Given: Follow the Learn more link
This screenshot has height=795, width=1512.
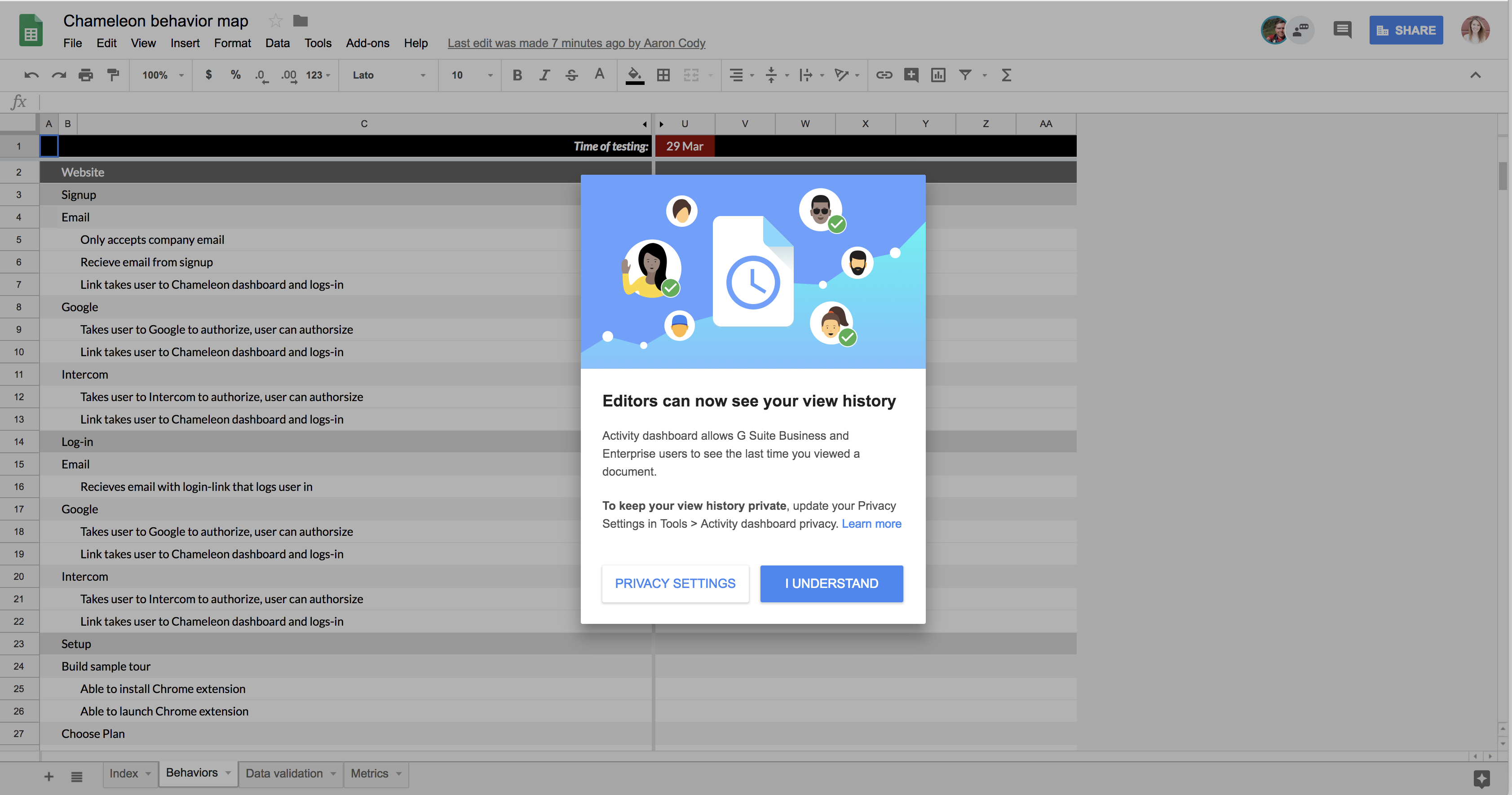Looking at the screenshot, I should (x=871, y=523).
